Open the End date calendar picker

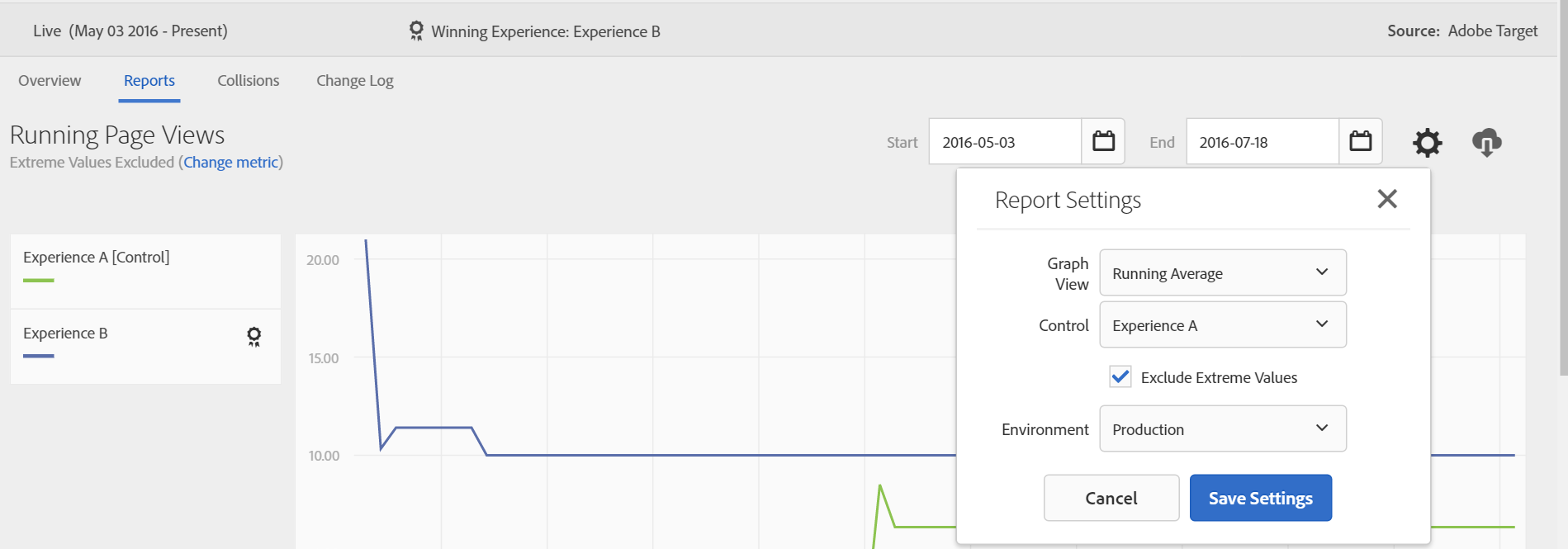coord(1360,141)
